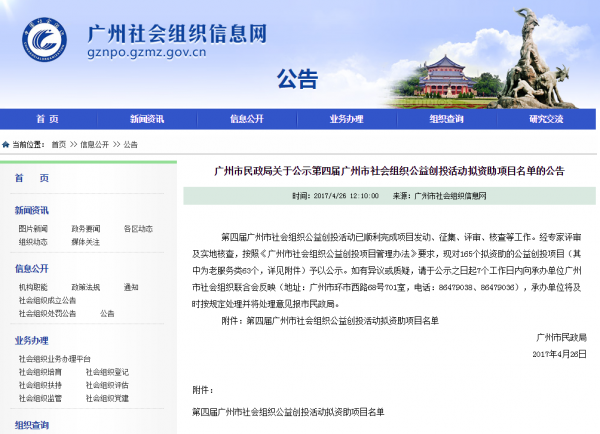
Task: Open the 新闻资讯 navigation bar item
Action: pos(147,119)
